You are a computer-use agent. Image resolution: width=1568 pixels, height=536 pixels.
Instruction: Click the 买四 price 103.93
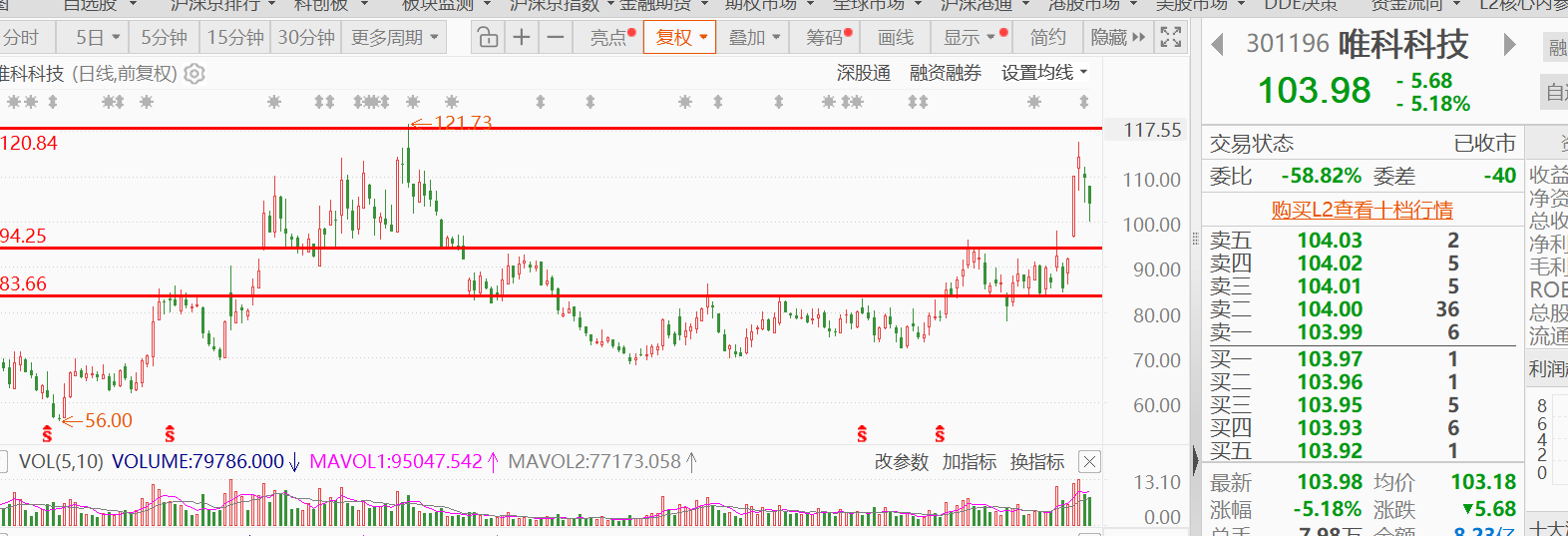pyautogui.click(x=1330, y=428)
